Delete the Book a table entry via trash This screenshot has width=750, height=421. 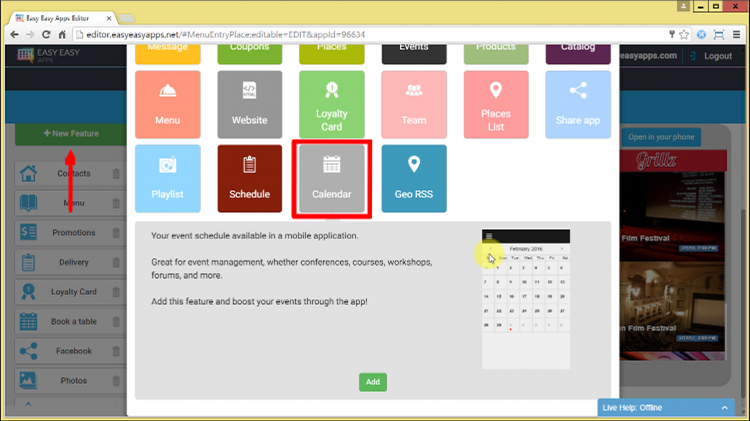(x=116, y=322)
